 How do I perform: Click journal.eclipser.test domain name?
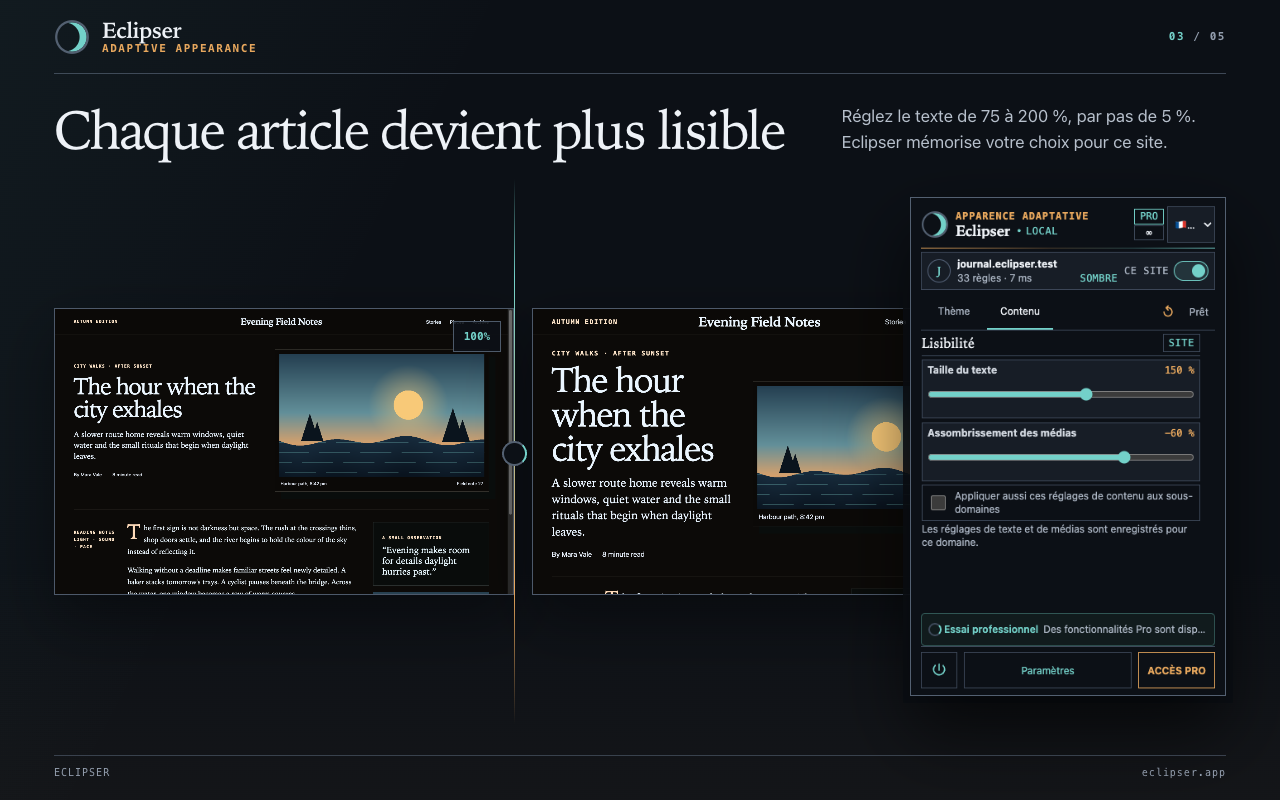tap(1007, 264)
